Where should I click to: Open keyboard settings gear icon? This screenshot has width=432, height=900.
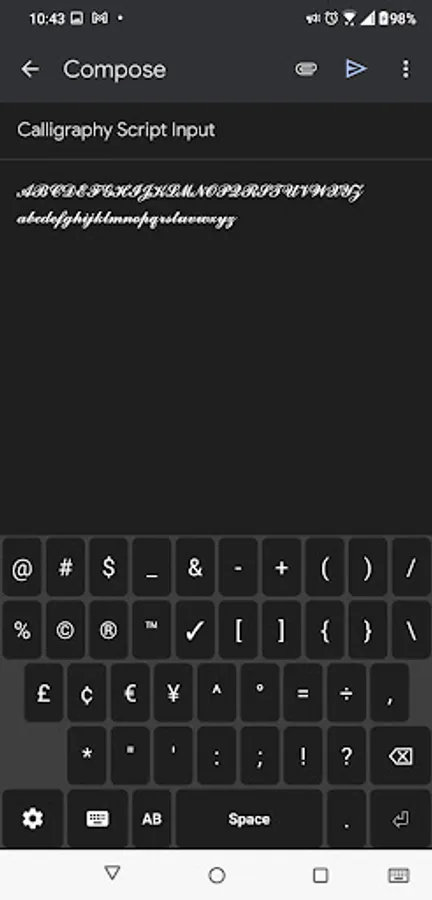[x=33, y=818]
